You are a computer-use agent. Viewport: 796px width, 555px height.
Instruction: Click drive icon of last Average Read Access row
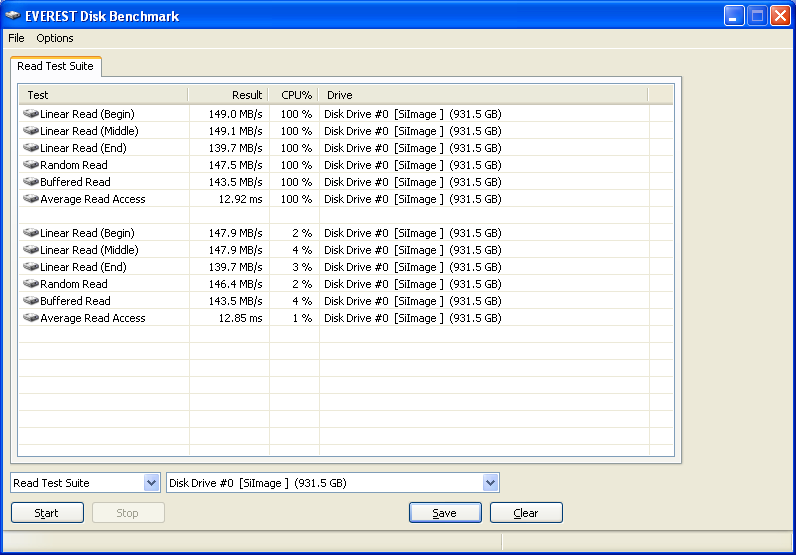point(31,318)
